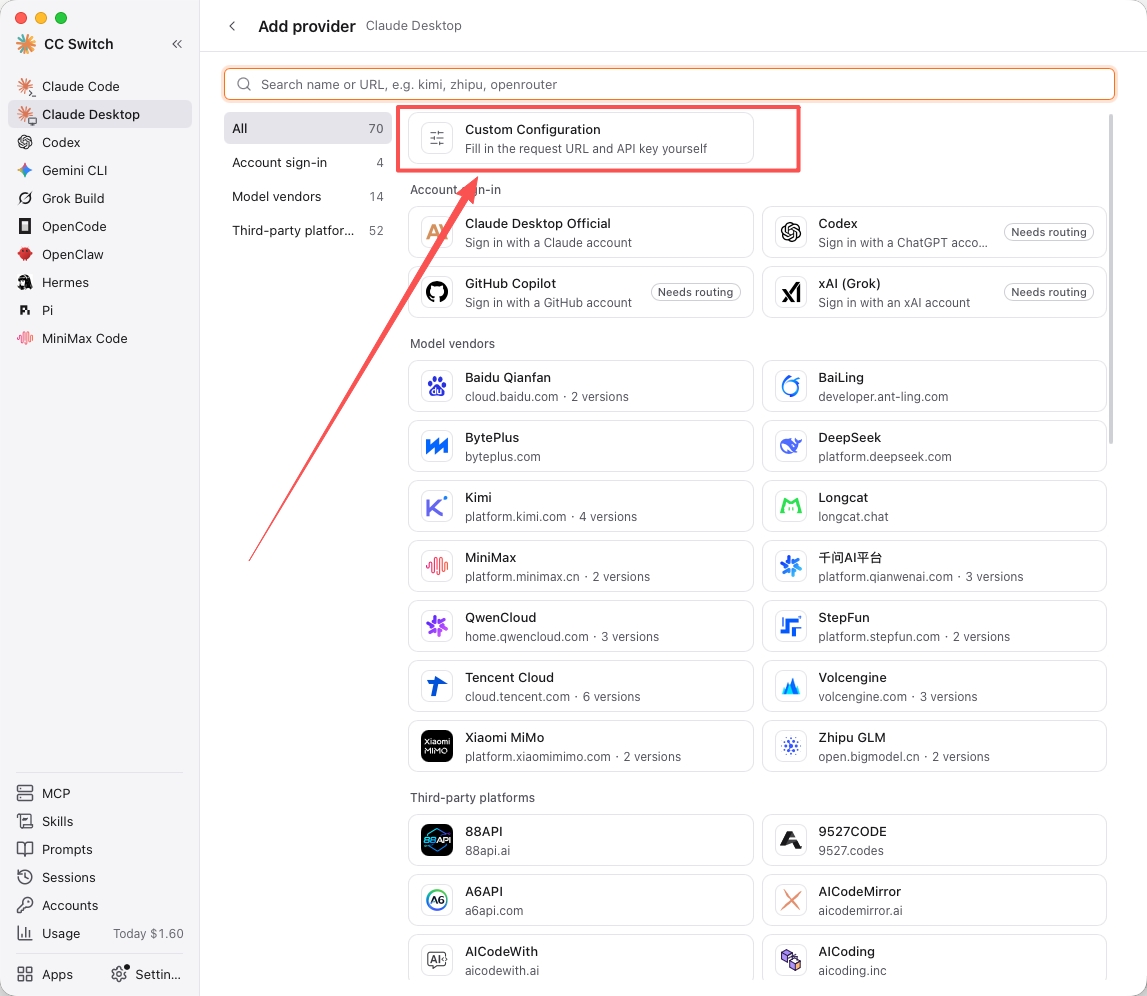Switch to Gemini CLI app
The width and height of the screenshot is (1147, 996).
pos(99,170)
